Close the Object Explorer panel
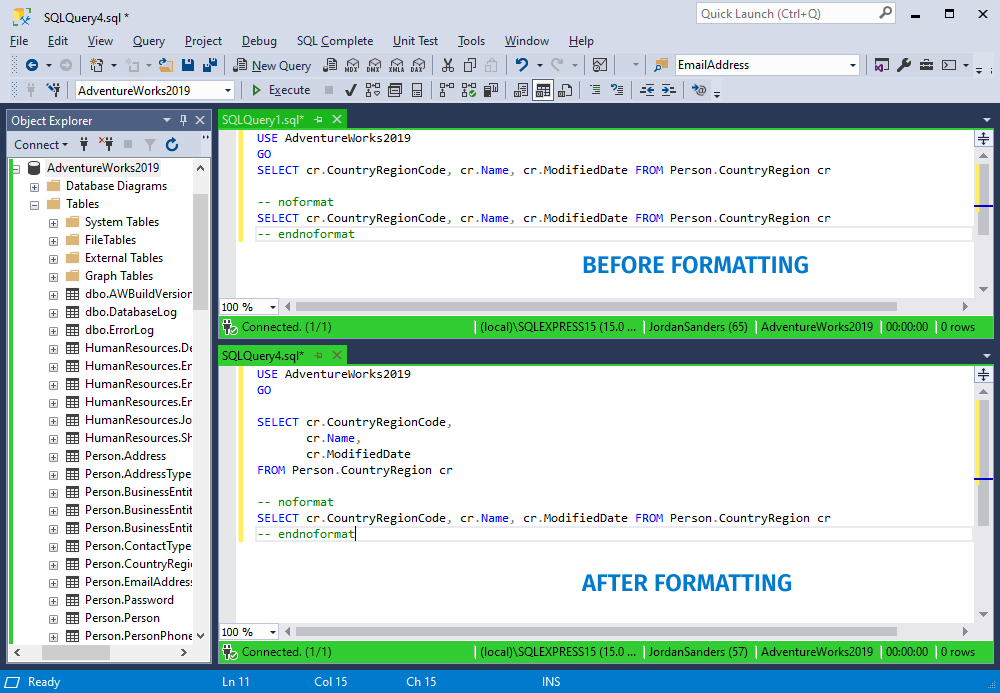The image size is (1000, 693). 200,120
